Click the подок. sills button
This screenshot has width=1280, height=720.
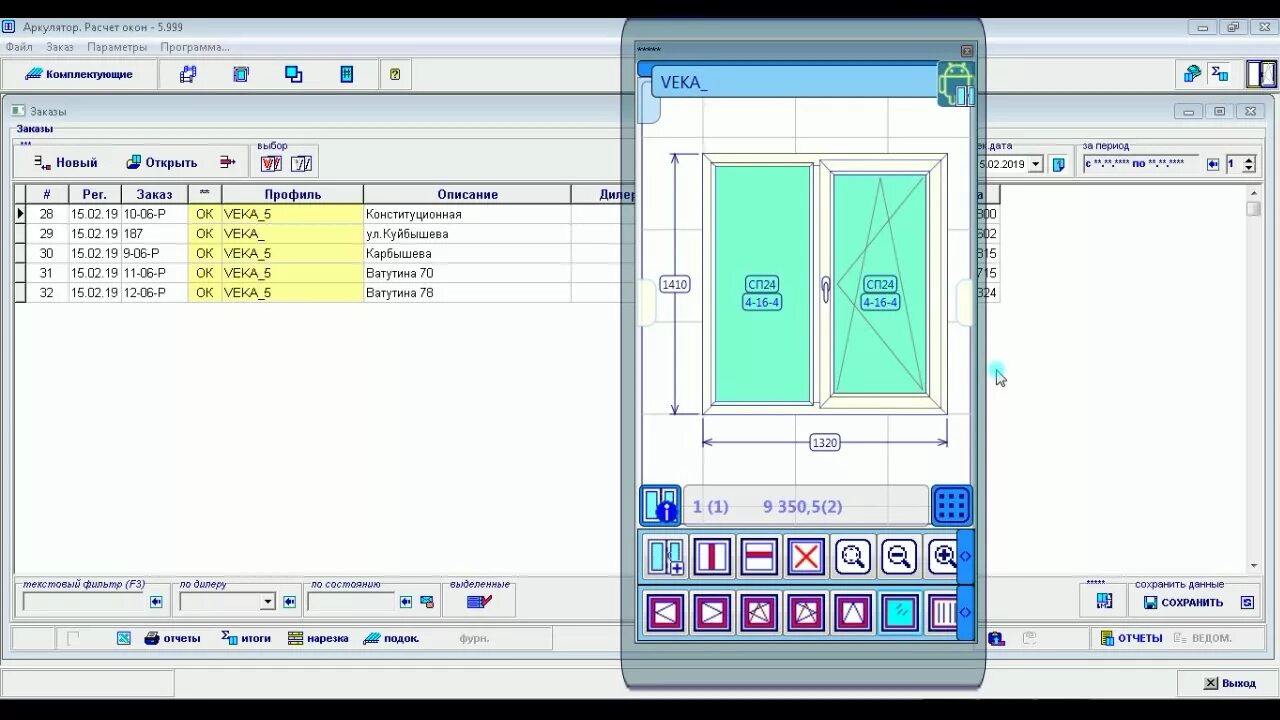391,638
